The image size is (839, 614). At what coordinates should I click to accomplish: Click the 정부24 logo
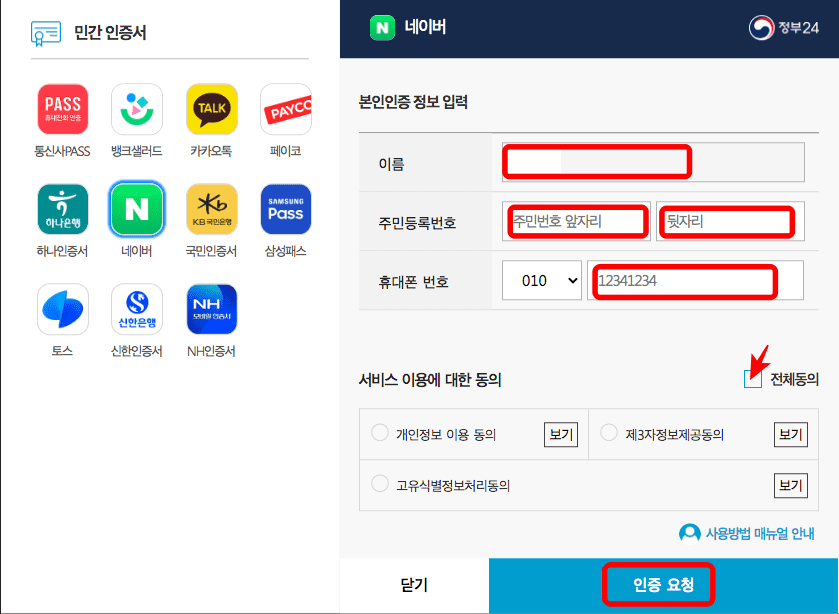[x=784, y=27]
